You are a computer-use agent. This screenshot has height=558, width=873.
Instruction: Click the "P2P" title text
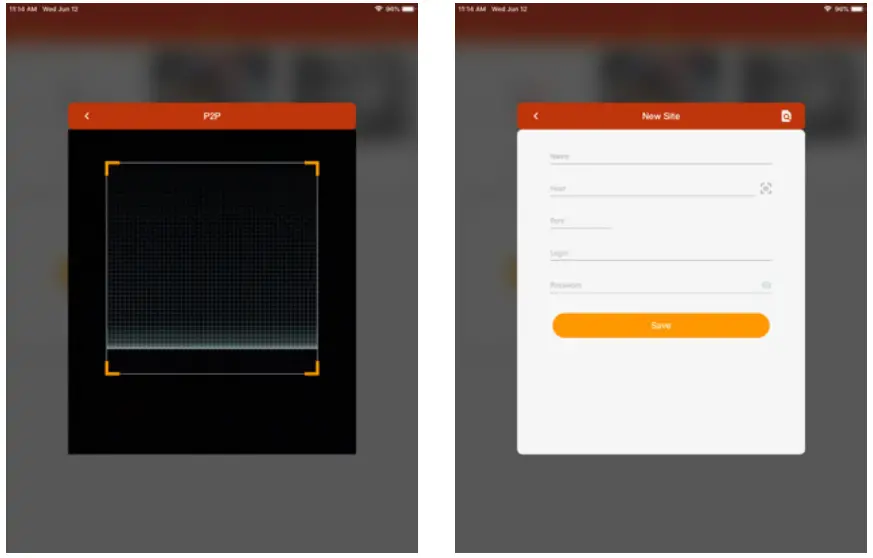pyautogui.click(x=212, y=116)
